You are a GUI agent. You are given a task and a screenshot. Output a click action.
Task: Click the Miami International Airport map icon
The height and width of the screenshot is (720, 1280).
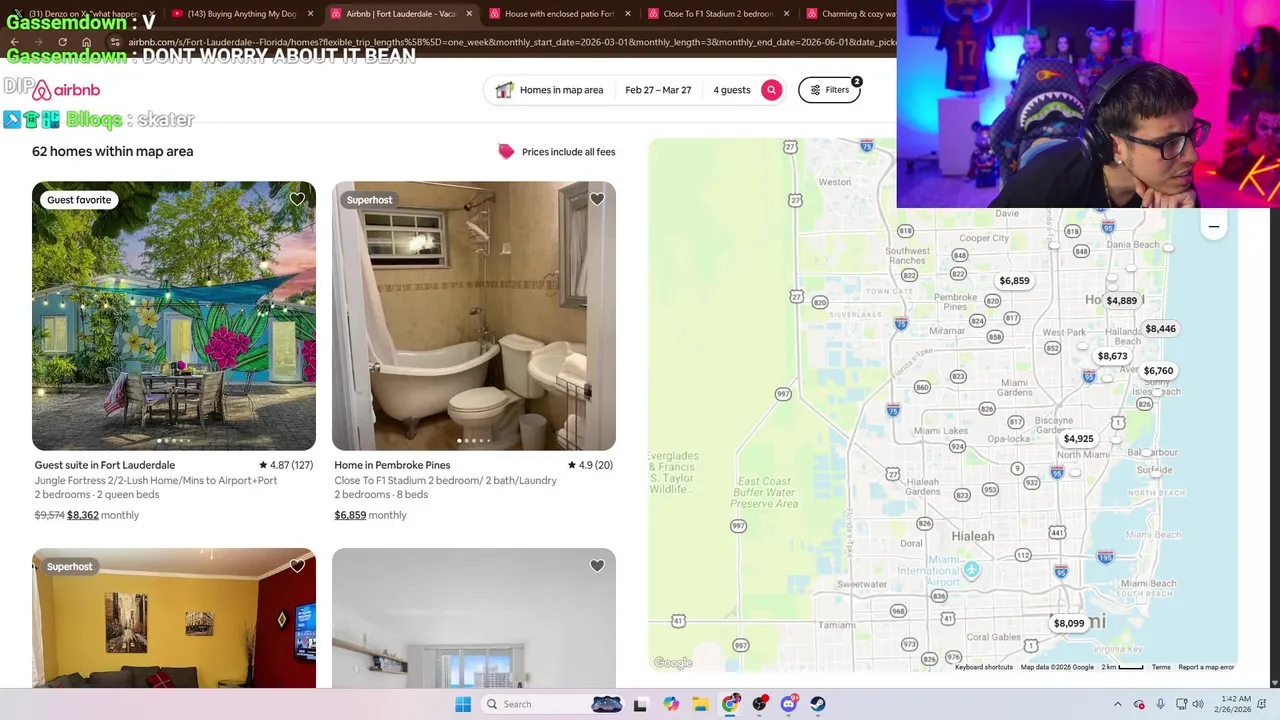click(971, 570)
